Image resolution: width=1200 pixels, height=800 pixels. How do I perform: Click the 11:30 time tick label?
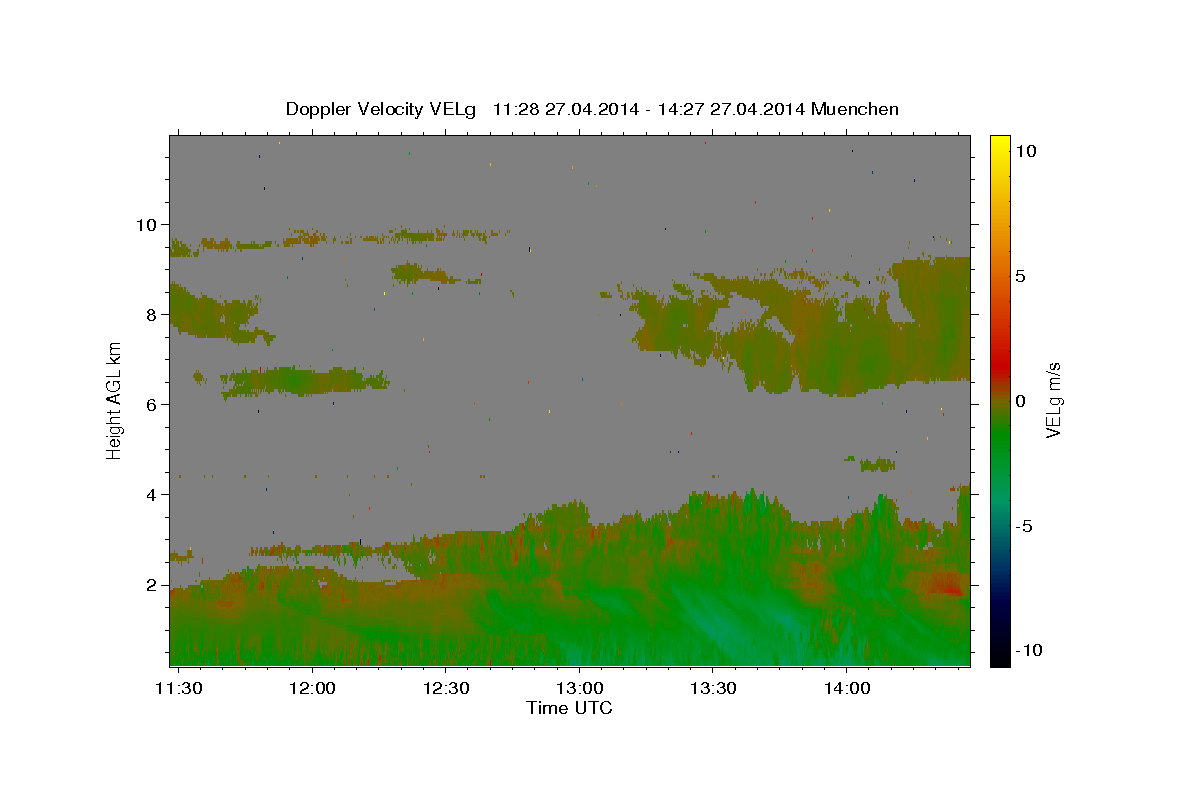(x=178, y=689)
